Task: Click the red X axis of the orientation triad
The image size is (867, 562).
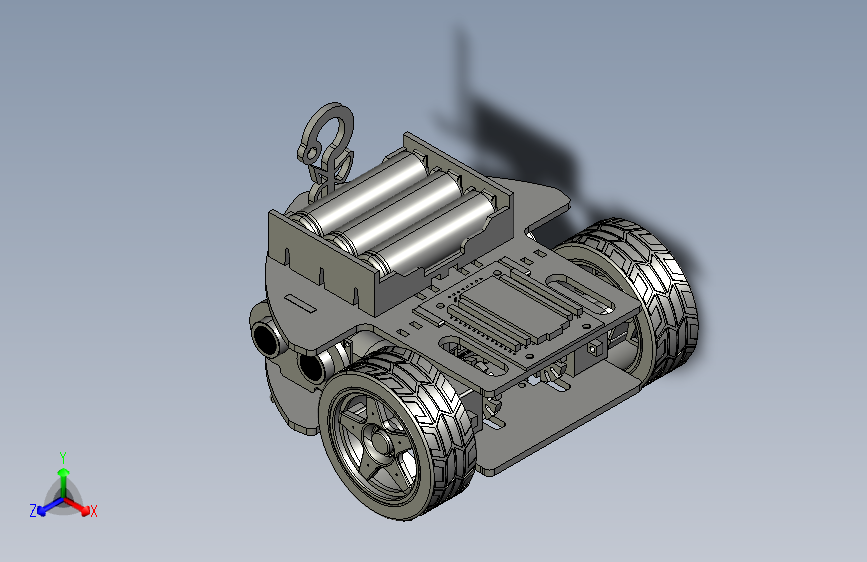Action: (x=78, y=506)
